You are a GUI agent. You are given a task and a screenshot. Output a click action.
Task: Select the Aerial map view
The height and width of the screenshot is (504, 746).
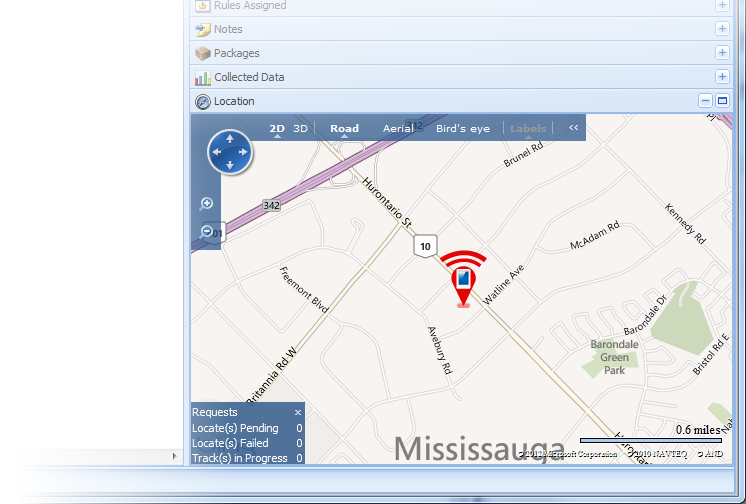point(398,128)
